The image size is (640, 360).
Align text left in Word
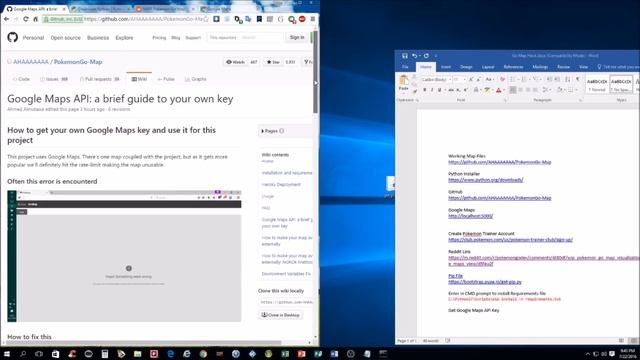click(x=513, y=90)
